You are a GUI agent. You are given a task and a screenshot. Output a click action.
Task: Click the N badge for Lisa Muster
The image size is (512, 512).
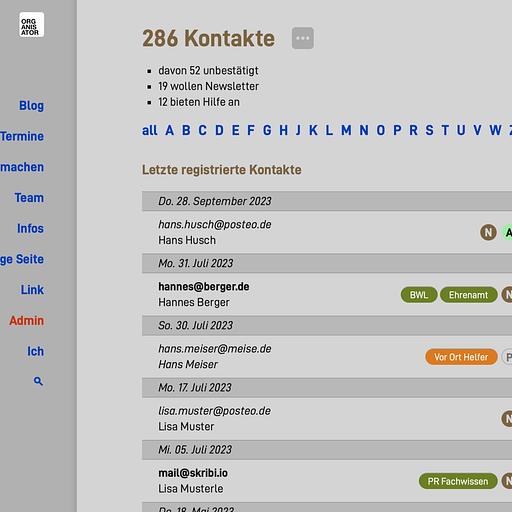point(507,419)
